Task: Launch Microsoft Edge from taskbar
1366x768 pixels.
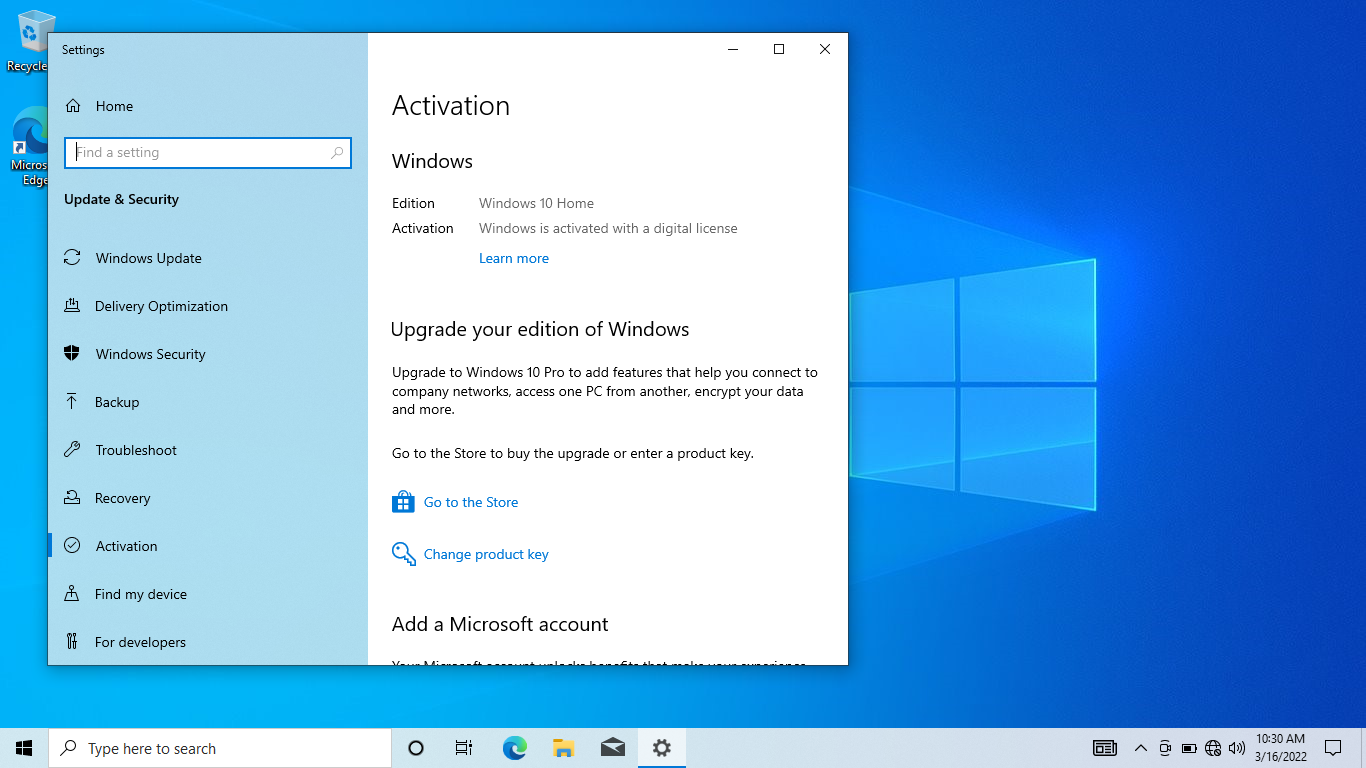Action: pyautogui.click(x=514, y=748)
